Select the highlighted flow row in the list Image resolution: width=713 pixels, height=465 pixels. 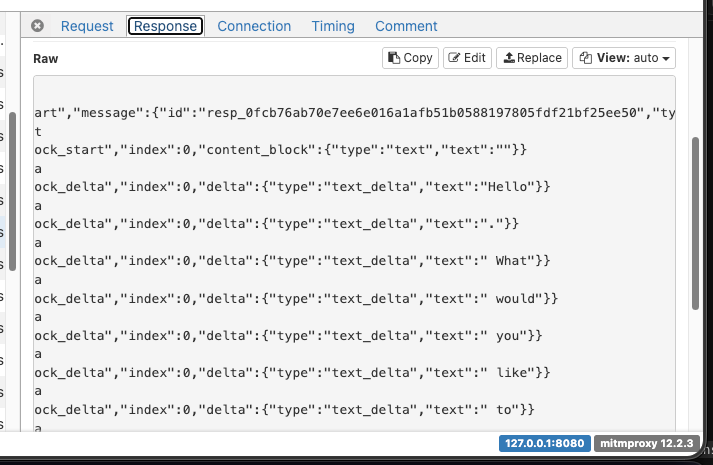2,232
